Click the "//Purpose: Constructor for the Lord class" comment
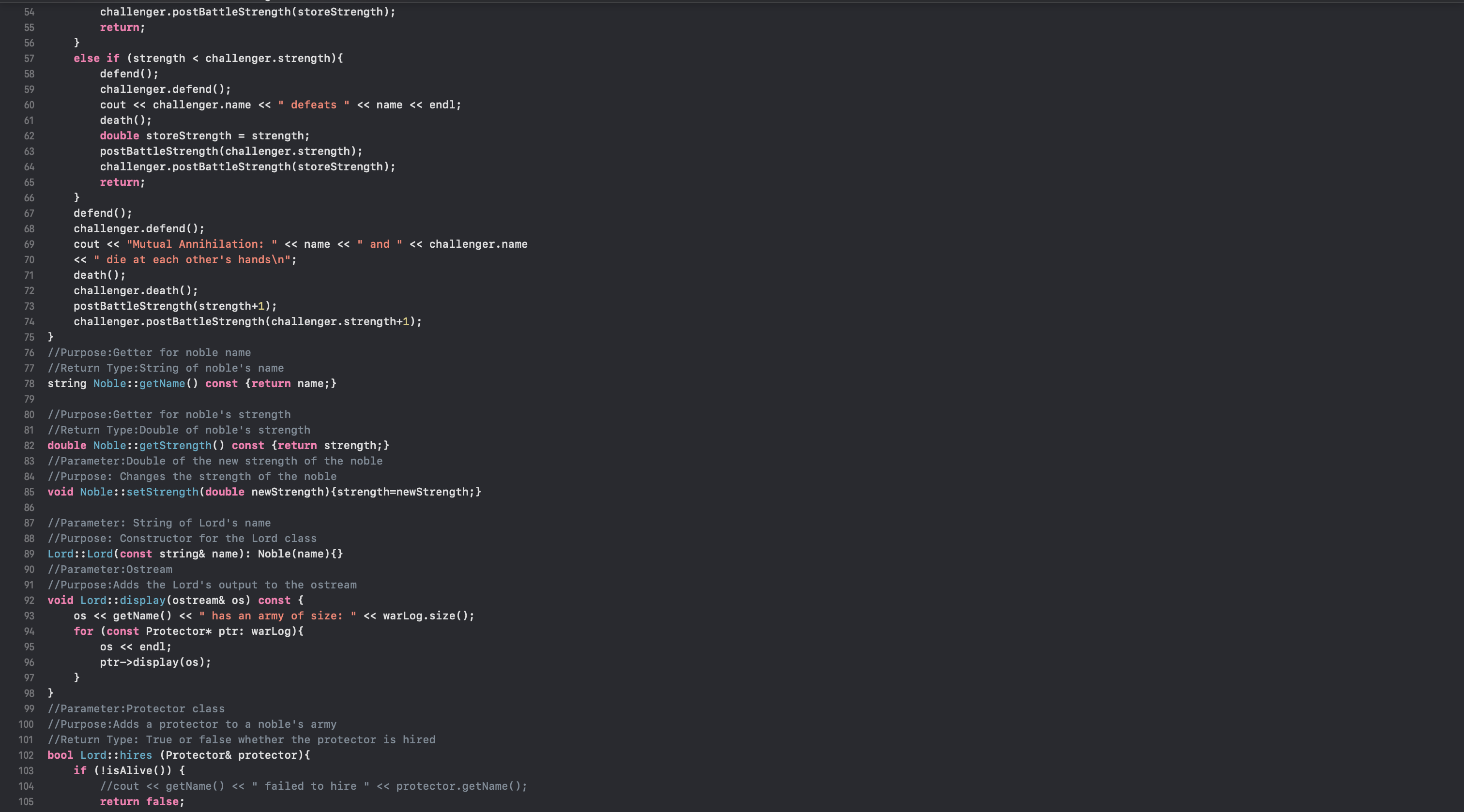The image size is (1464, 812). point(182,539)
